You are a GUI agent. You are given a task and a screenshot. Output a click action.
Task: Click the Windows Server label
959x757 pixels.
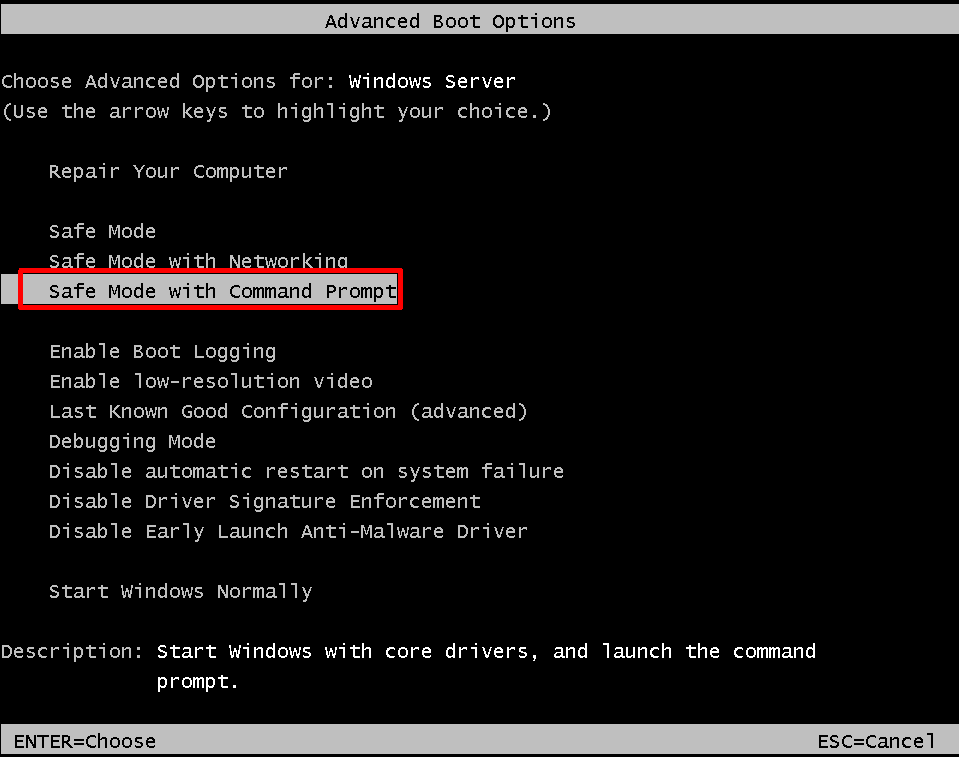pyautogui.click(x=431, y=81)
